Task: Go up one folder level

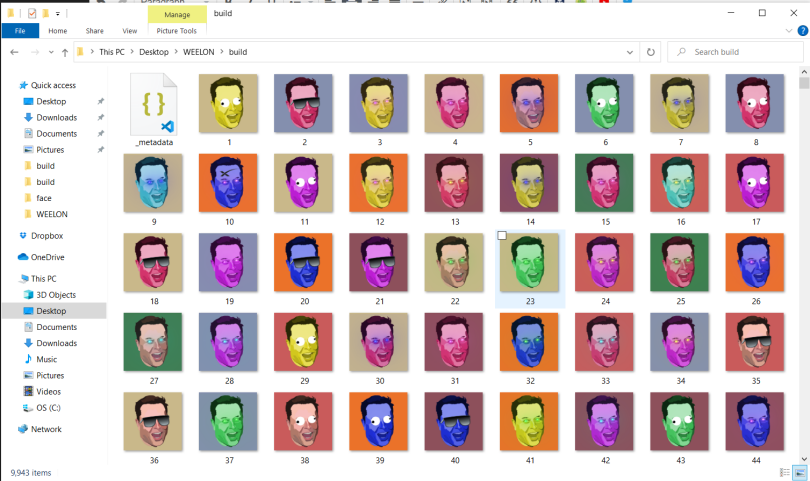Action: (x=65, y=52)
